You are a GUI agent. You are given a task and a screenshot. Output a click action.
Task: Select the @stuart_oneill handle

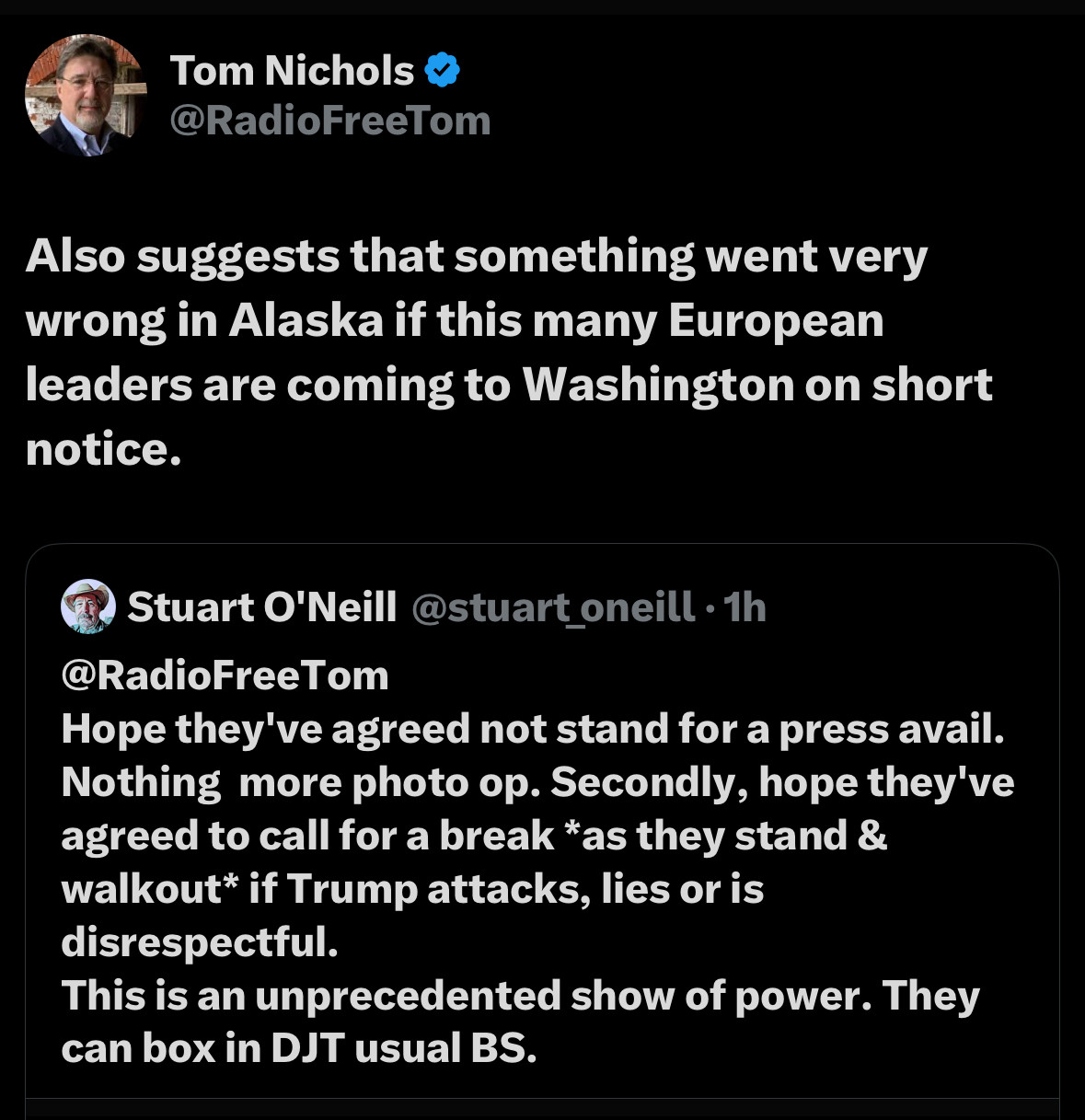[553, 607]
